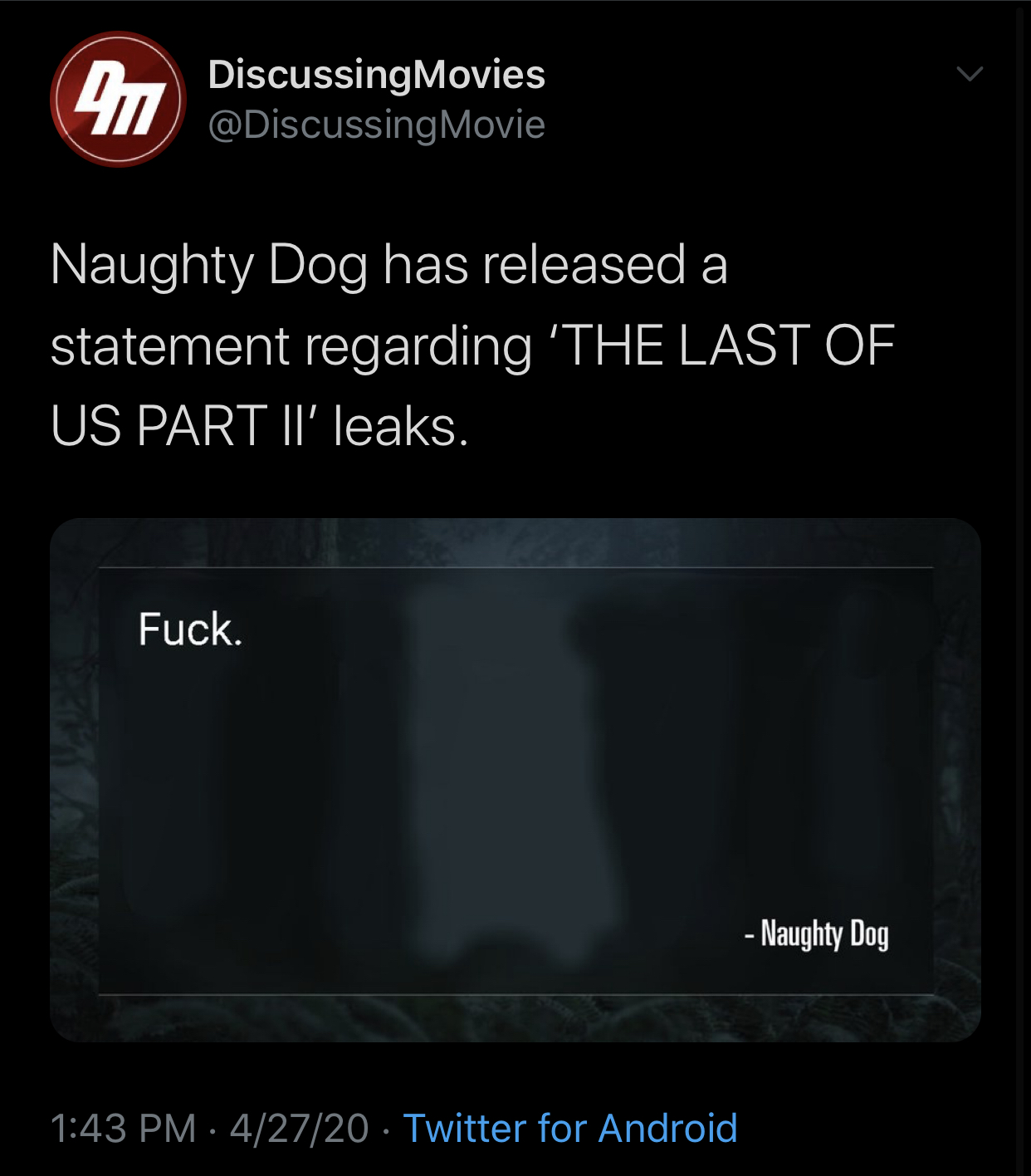This screenshot has height=1176, width=1031.
Task: Select the 'Naughty Dog has released a' line
Action: tap(389, 266)
